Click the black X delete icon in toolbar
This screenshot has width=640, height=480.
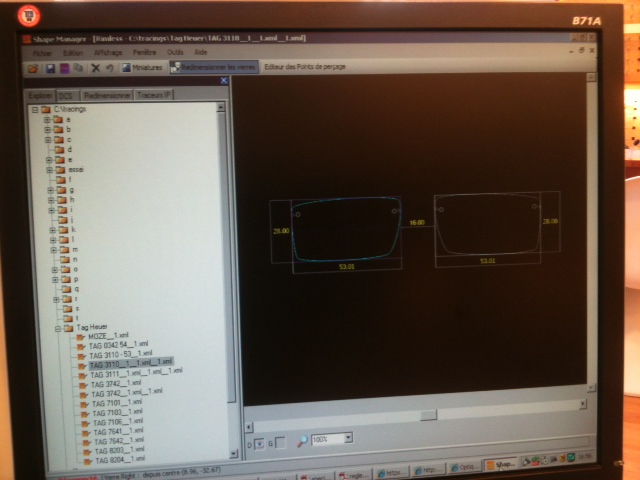(x=96, y=68)
